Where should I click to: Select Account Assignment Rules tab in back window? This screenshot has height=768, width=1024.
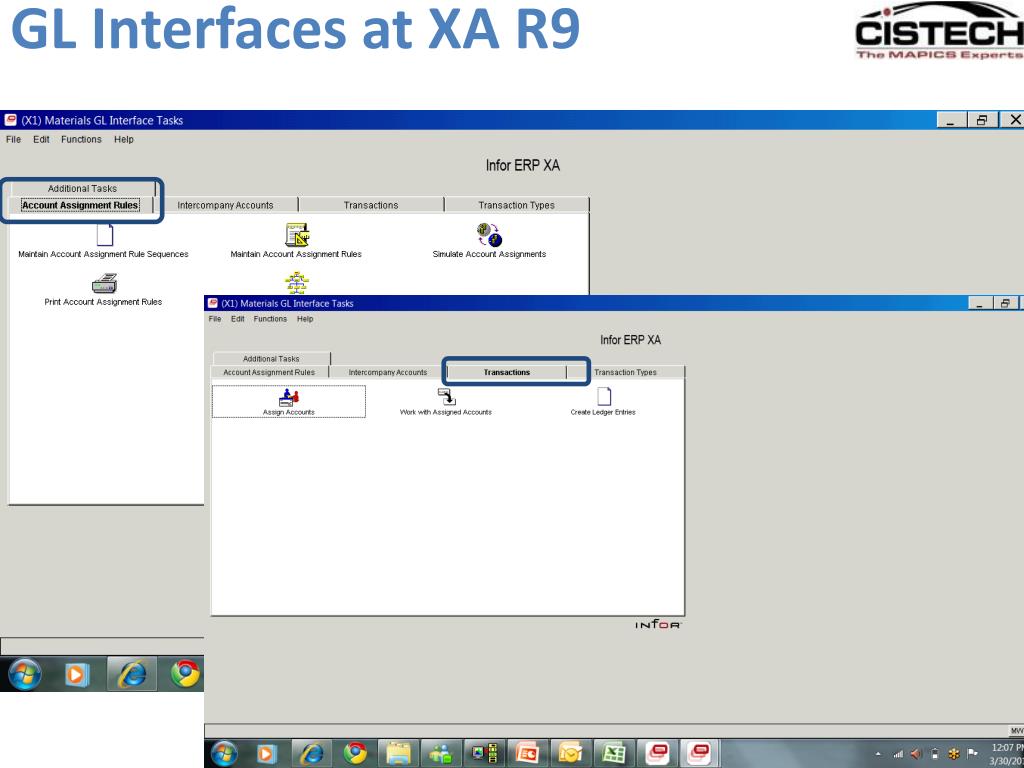point(80,205)
